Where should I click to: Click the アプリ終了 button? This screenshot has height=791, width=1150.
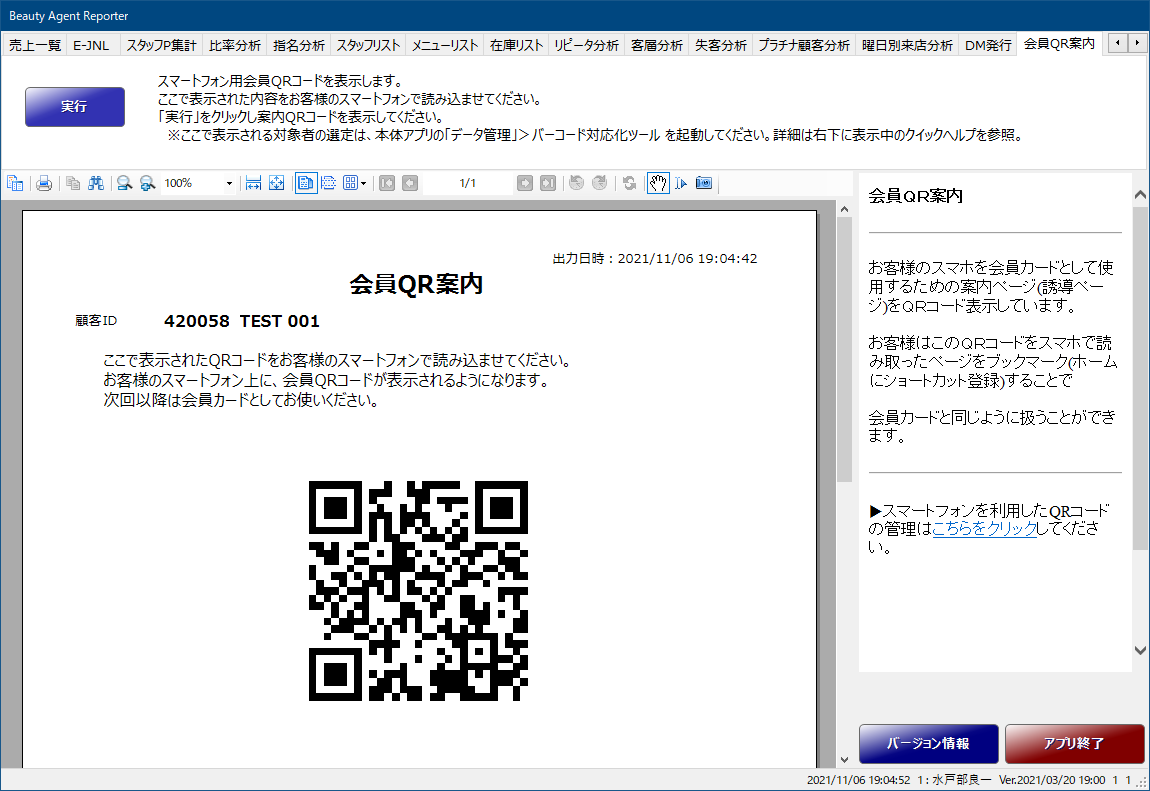[1074, 744]
